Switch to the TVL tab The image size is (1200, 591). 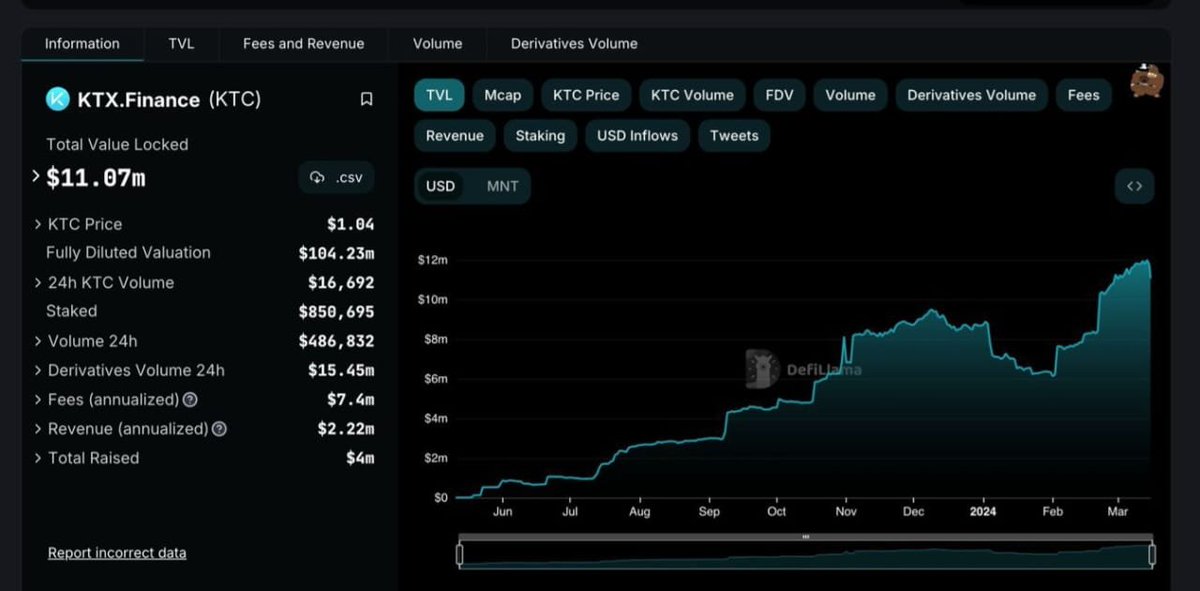pos(181,44)
